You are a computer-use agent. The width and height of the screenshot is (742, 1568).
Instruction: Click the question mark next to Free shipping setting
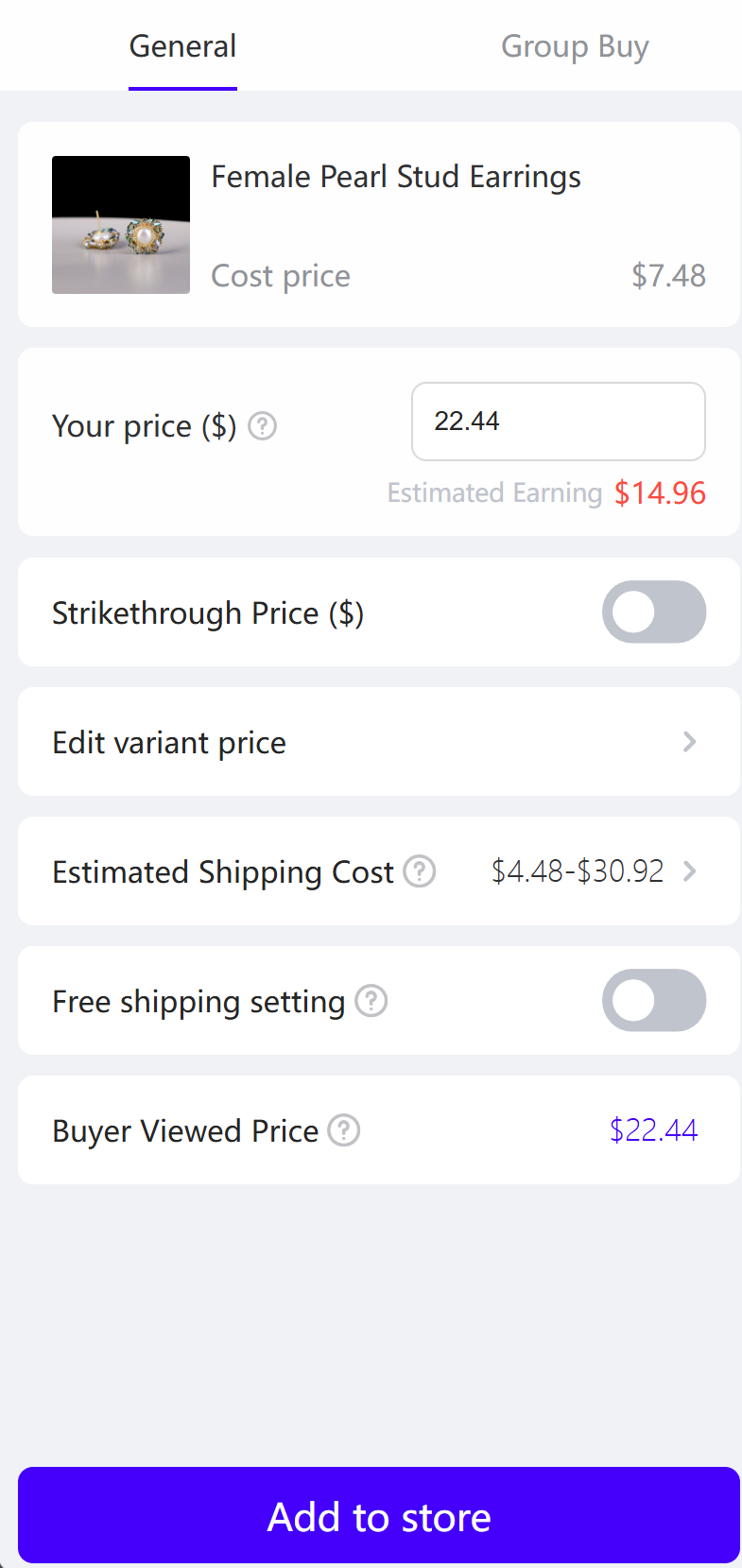pyautogui.click(x=371, y=1001)
